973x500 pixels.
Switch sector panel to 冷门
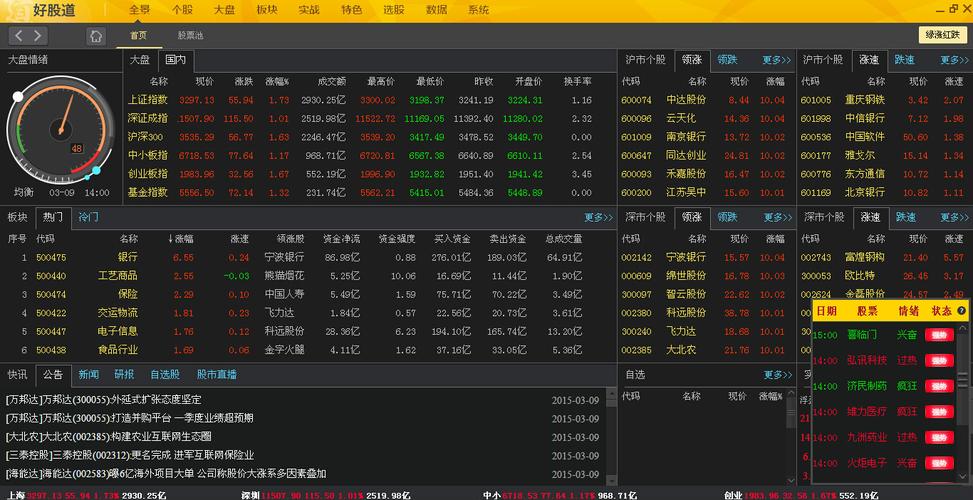coord(88,217)
